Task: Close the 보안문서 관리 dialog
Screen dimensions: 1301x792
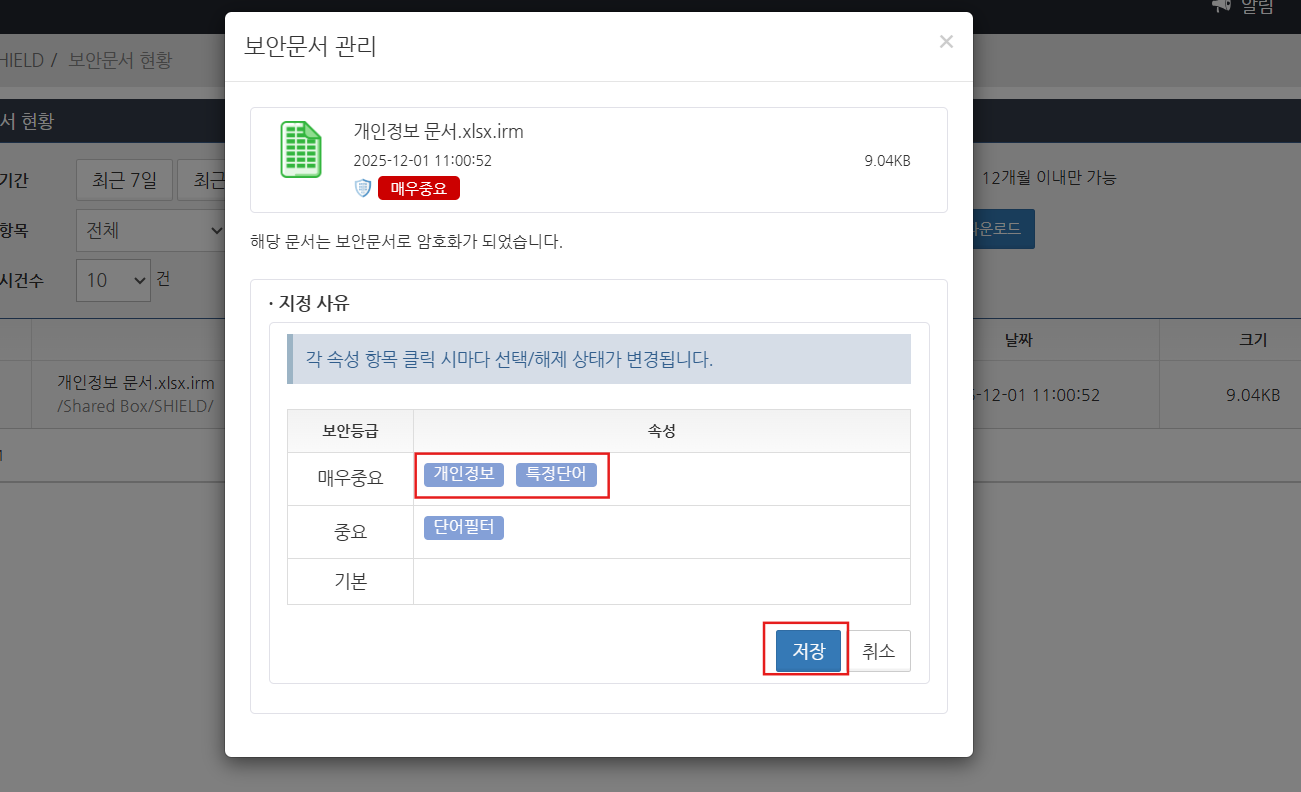Action: coord(946,42)
